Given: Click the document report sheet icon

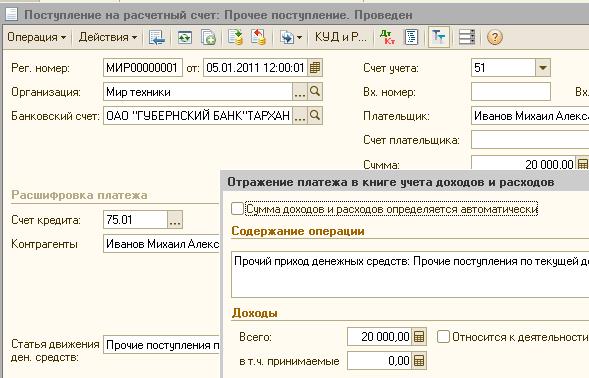Looking at the screenshot, I should tap(412, 37).
